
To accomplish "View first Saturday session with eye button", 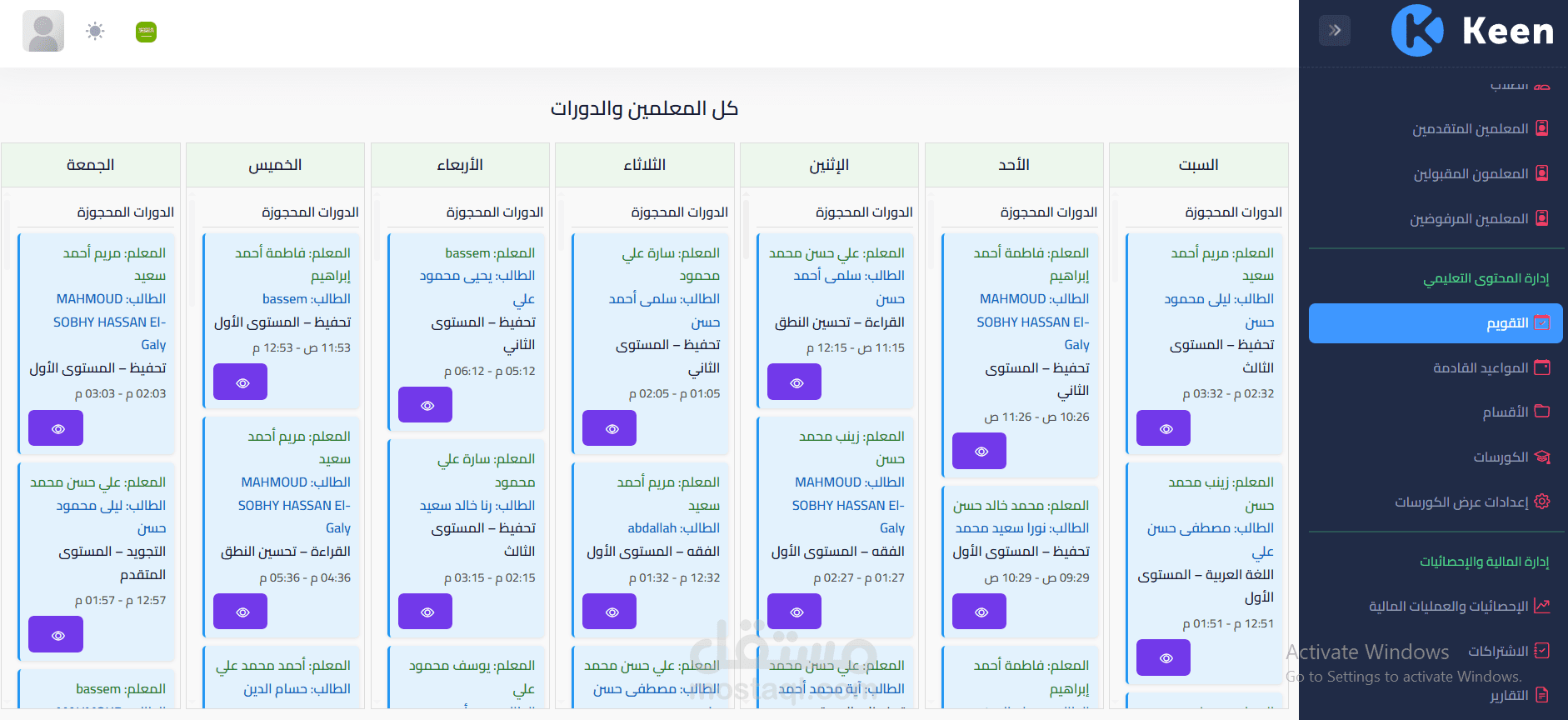I will click(1163, 428).
